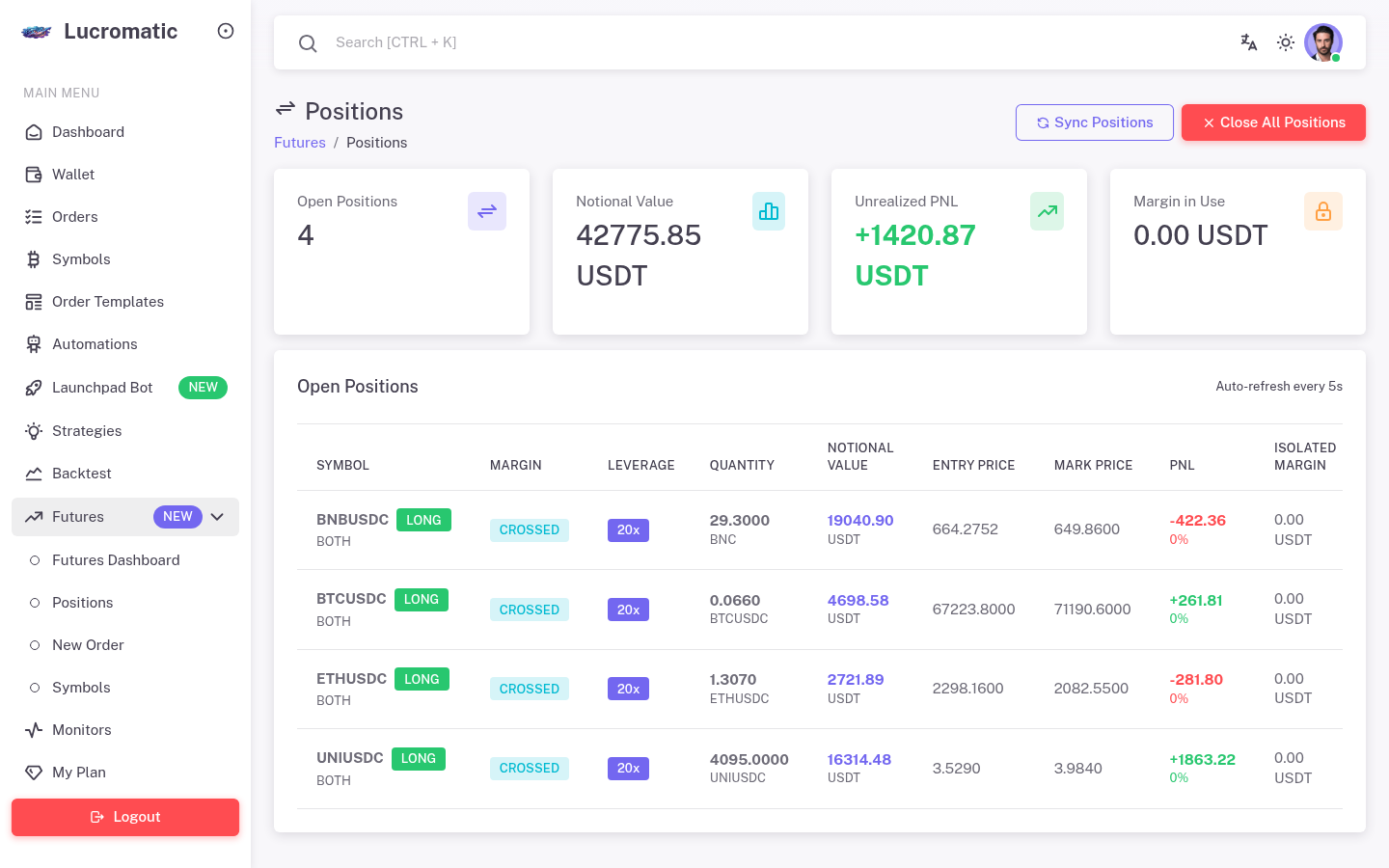The height and width of the screenshot is (868, 1389).
Task: Open the Orders icon in sidebar
Action: click(33, 216)
